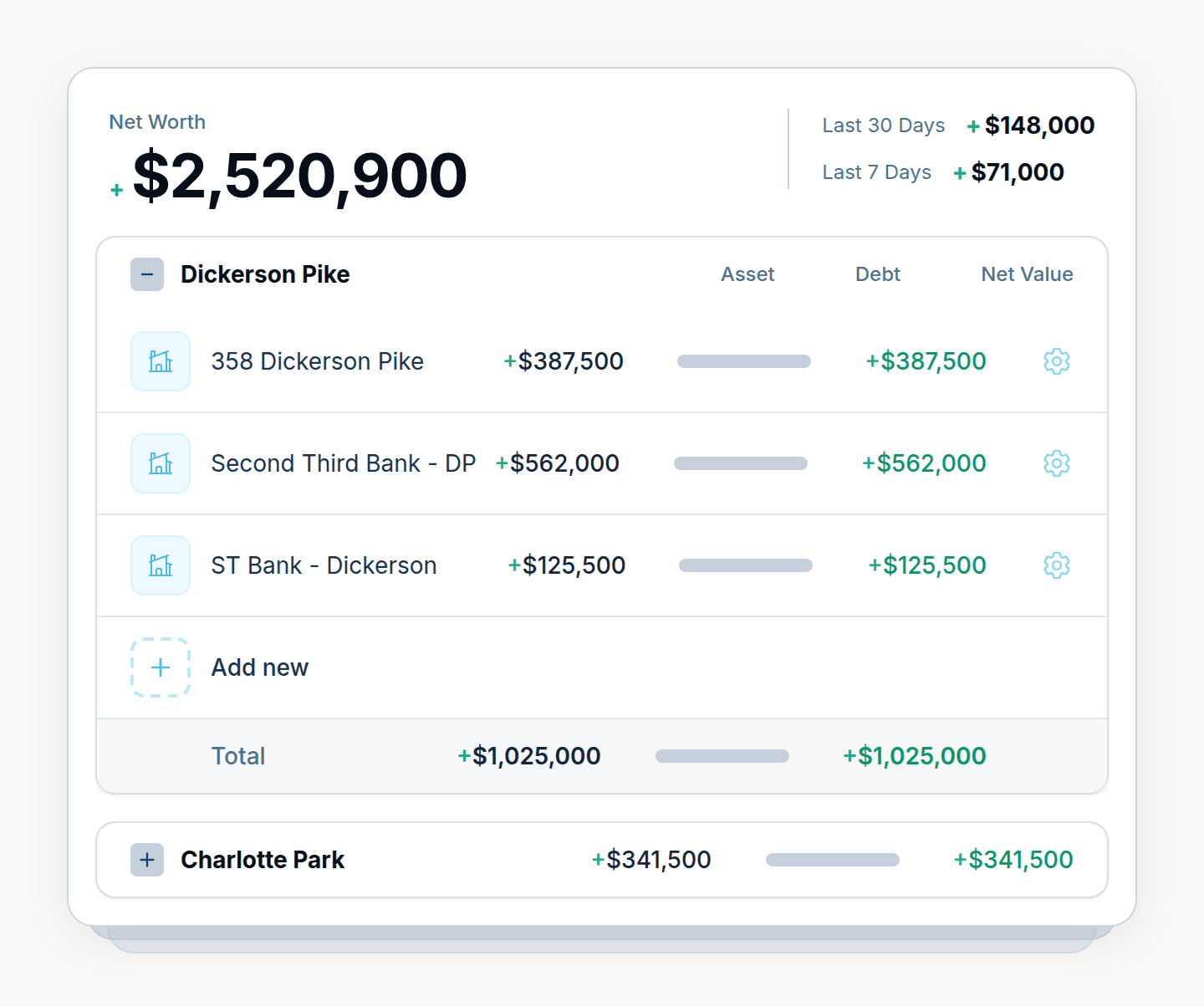Open settings gear for Second Third Bank - DP
This screenshot has width=1204, height=1007.
point(1056,463)
